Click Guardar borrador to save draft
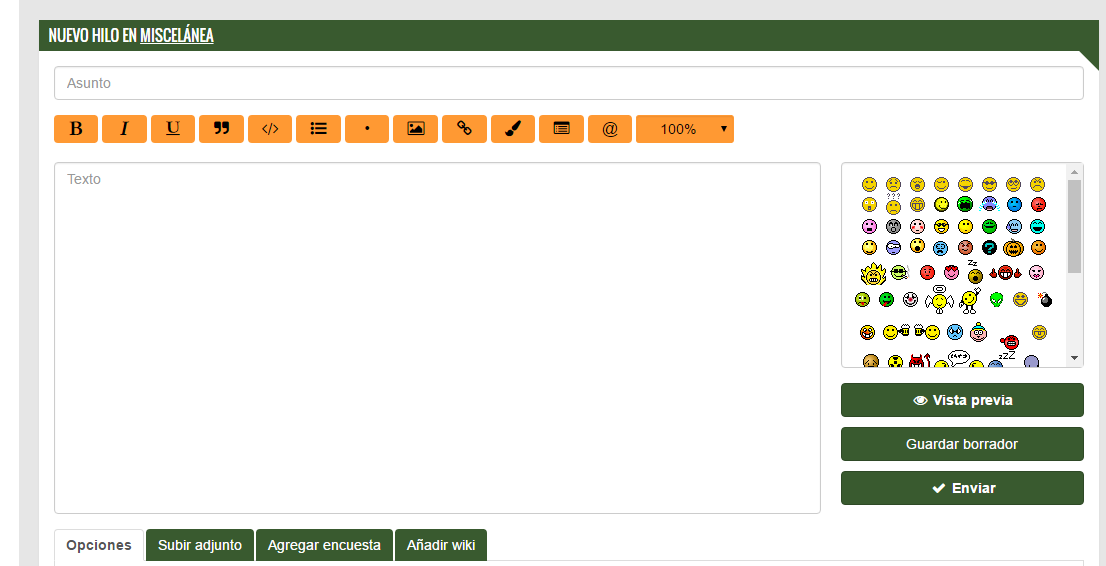 (962, 444)
